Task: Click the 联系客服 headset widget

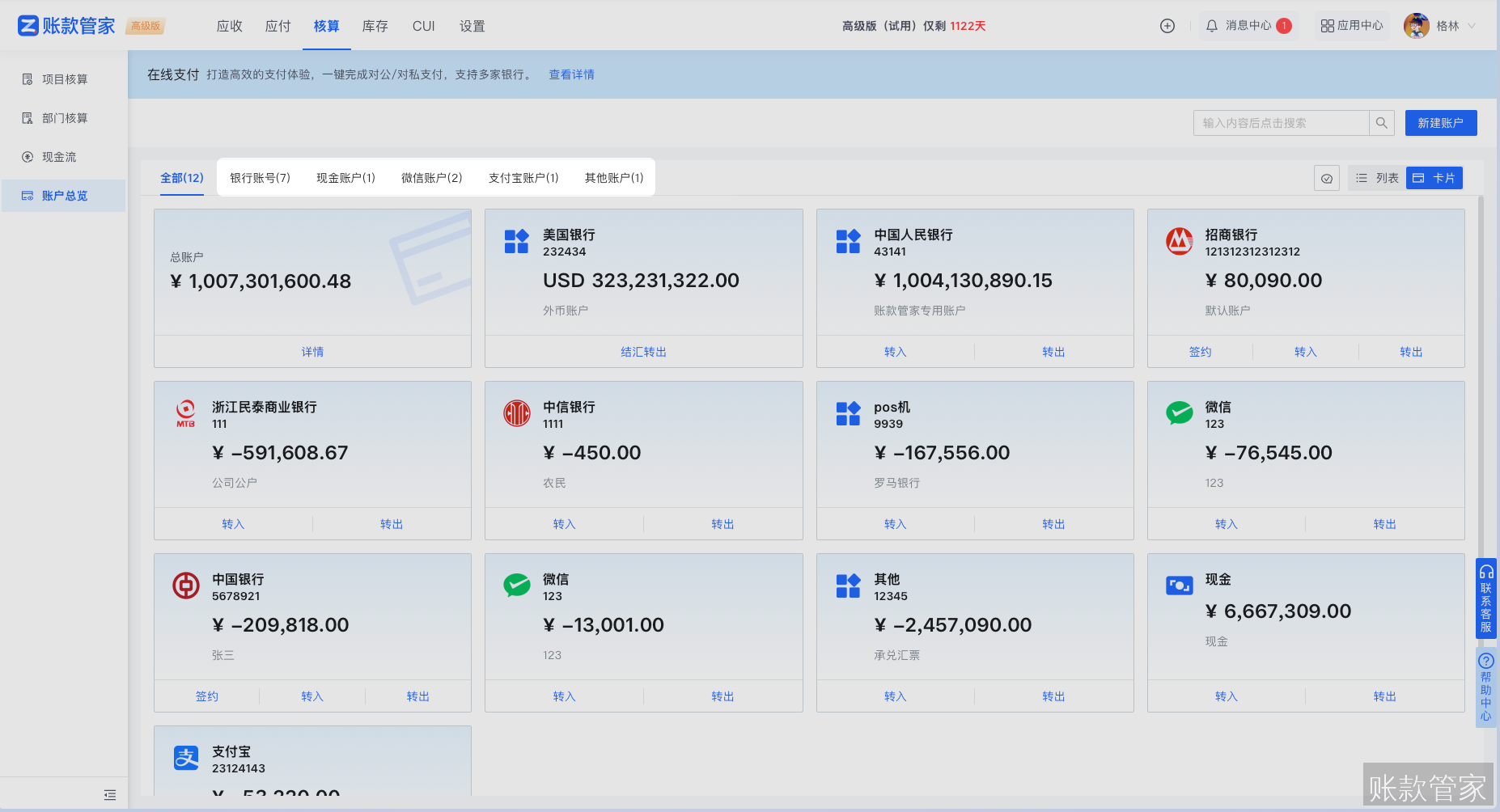Action: tap(1486, 598)
